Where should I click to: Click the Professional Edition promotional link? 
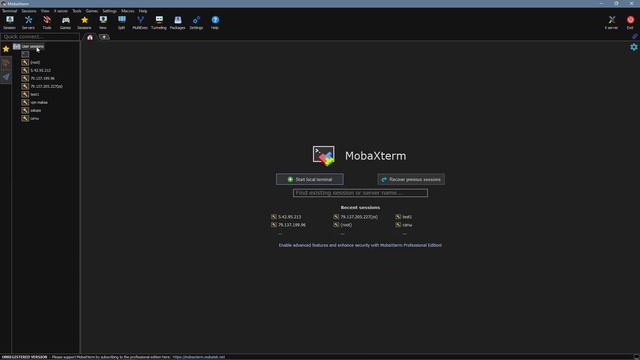click(360, 245)
